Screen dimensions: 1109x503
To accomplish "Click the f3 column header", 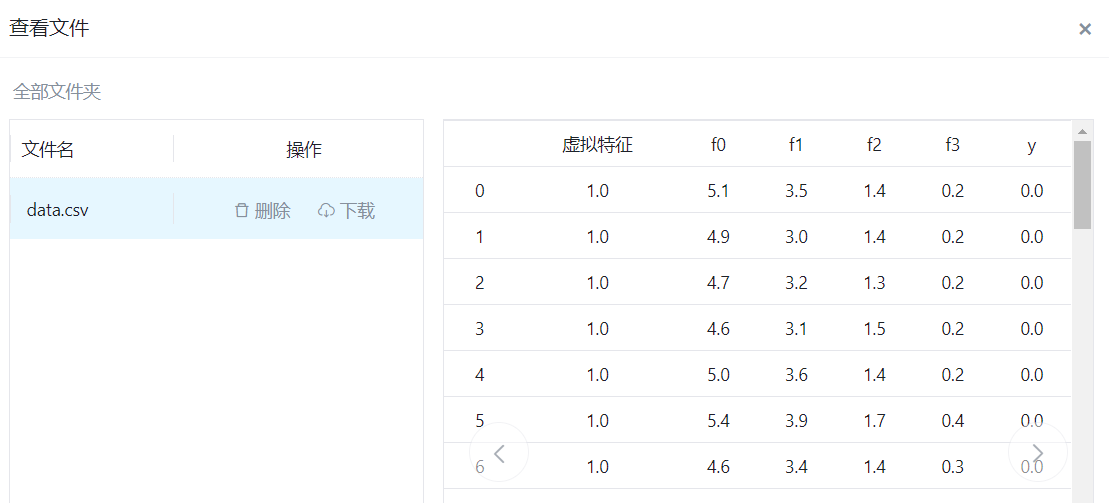I will click(x=952, y=145).
